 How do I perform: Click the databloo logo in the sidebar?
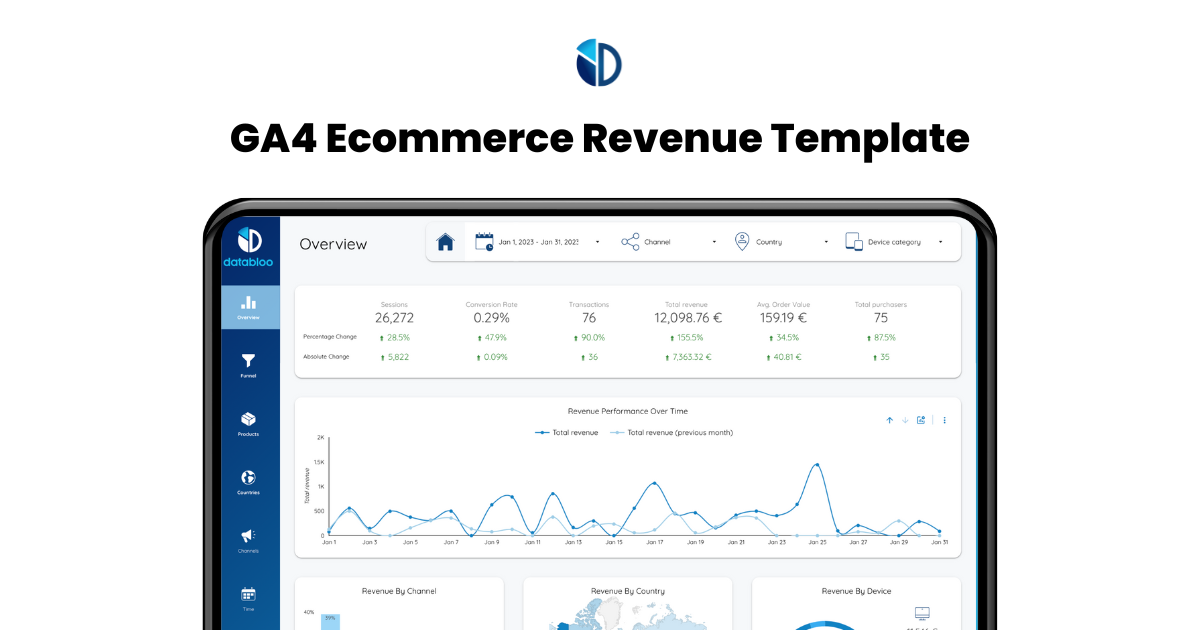click(248, 243)
